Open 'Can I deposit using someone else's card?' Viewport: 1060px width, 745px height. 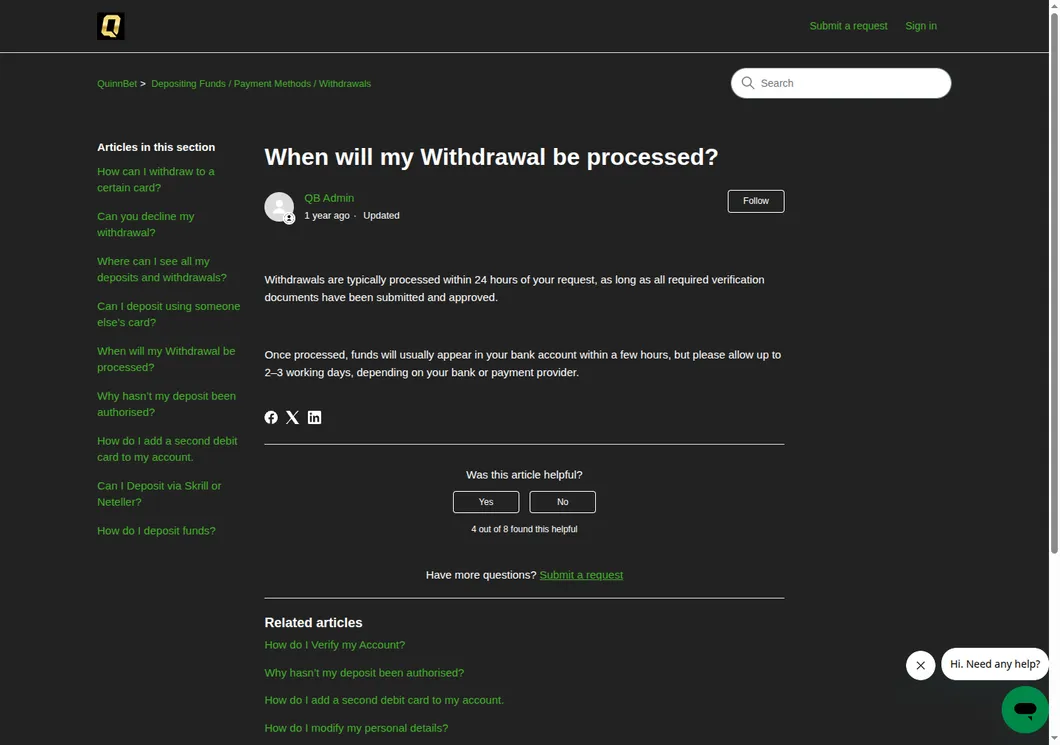click(x=168, y=314)
